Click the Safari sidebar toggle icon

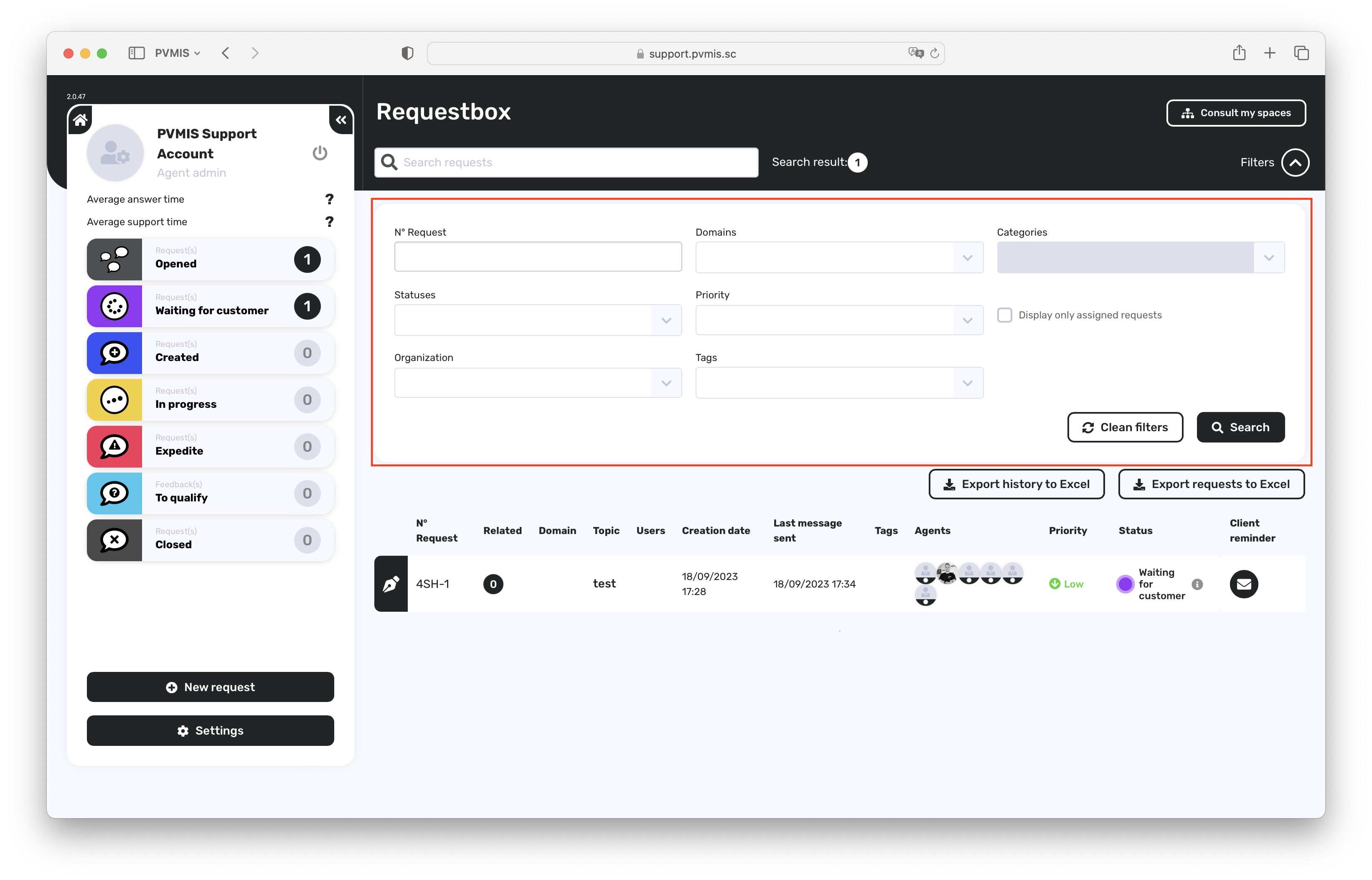pyautogui.click(x=137, y=53)
